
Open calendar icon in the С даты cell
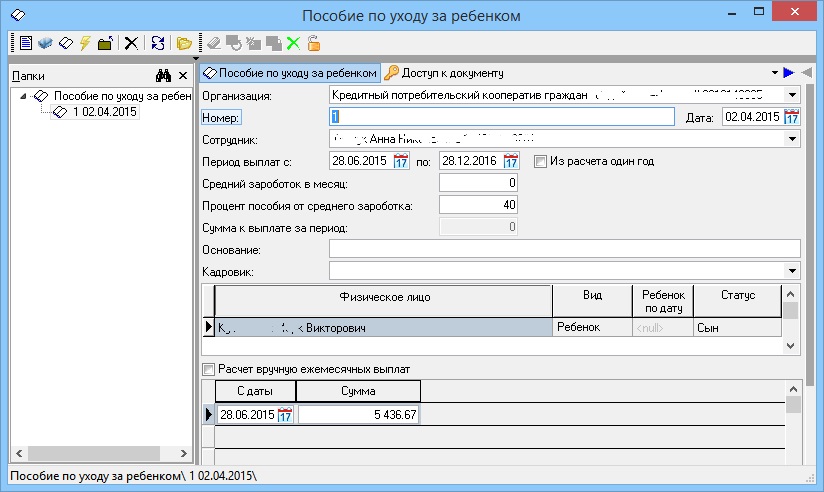285,415
